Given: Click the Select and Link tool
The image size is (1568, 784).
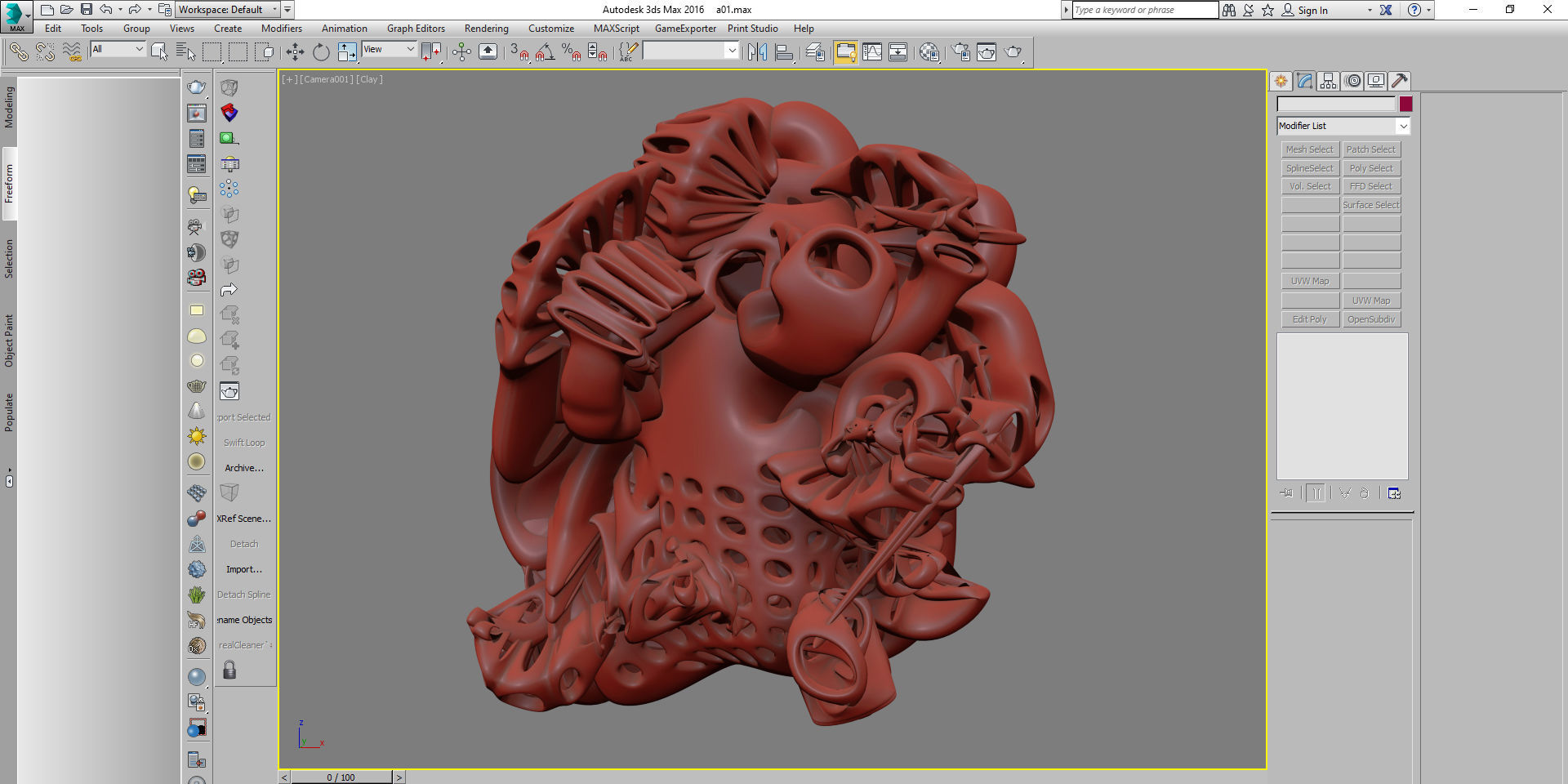Looking at the screenshot, I should [19, 52].
